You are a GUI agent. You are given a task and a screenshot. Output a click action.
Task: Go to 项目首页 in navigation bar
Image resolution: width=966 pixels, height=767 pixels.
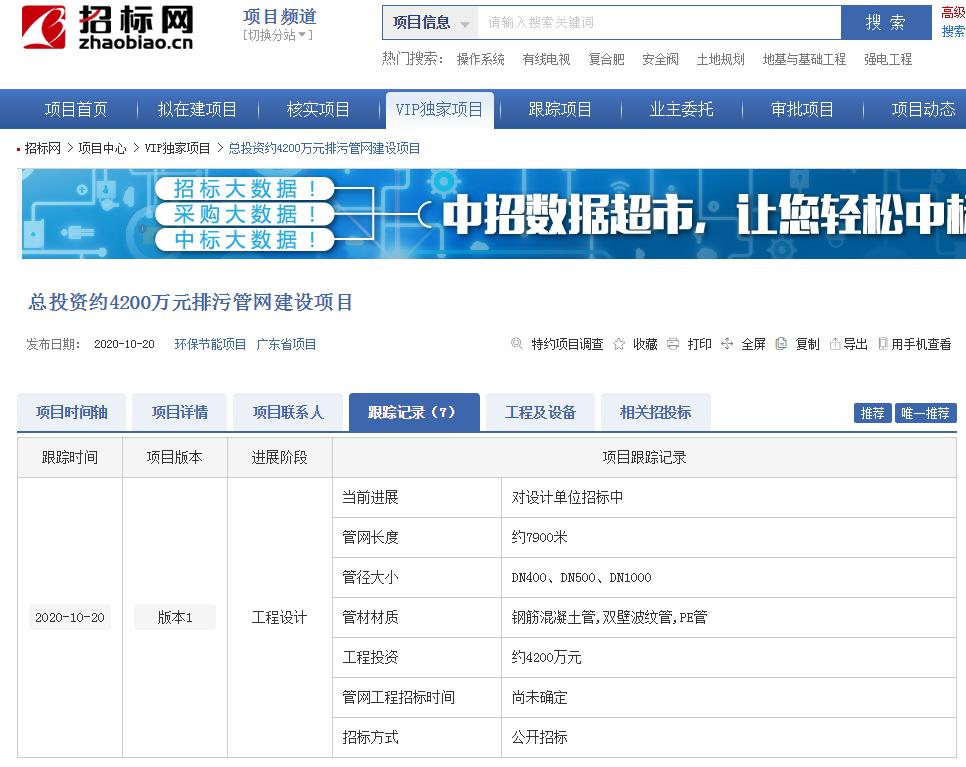click(76, 110)
